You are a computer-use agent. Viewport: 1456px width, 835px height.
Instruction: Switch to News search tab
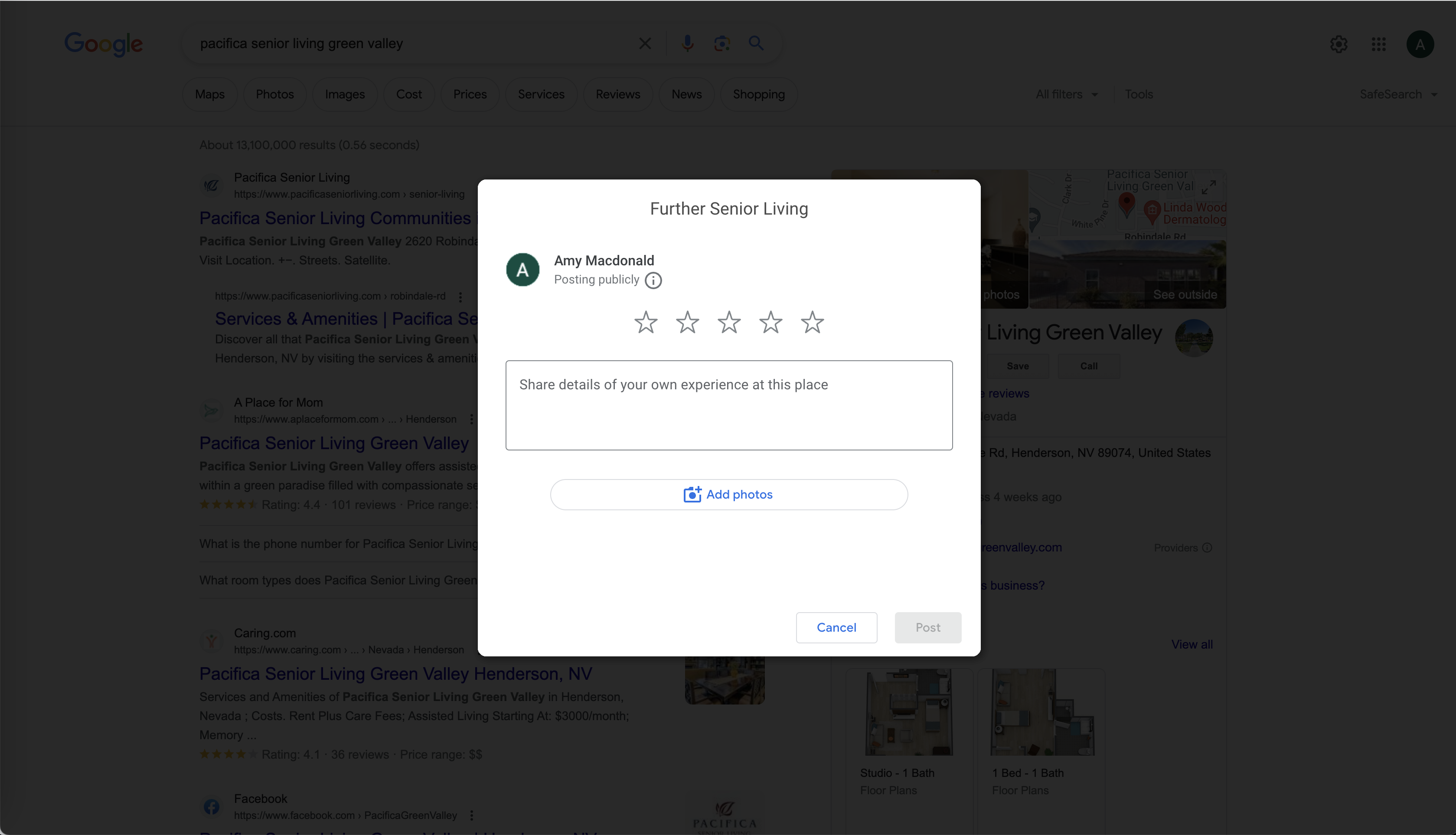pos(686,94)
